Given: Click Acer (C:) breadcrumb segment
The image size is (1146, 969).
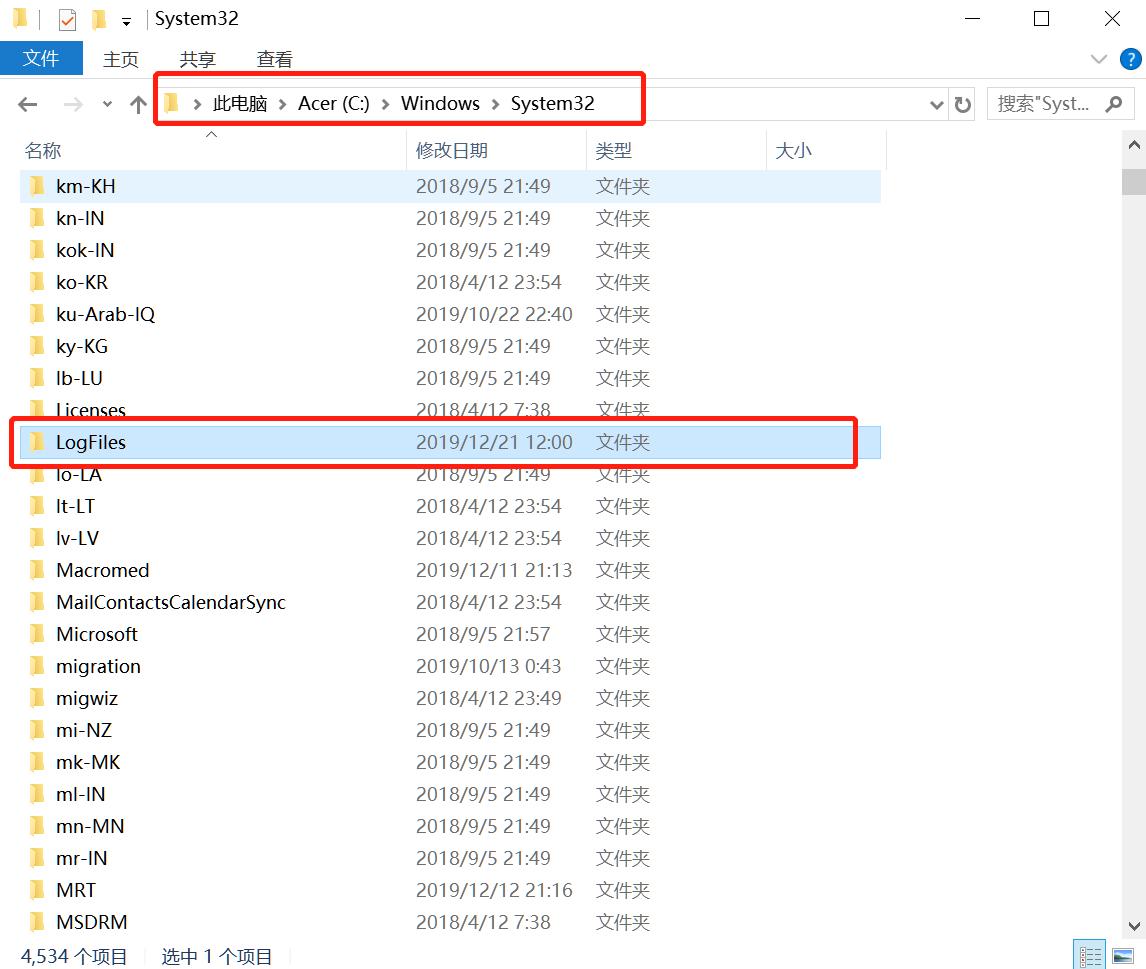Looking at the screenshot, I should [333, 104].
